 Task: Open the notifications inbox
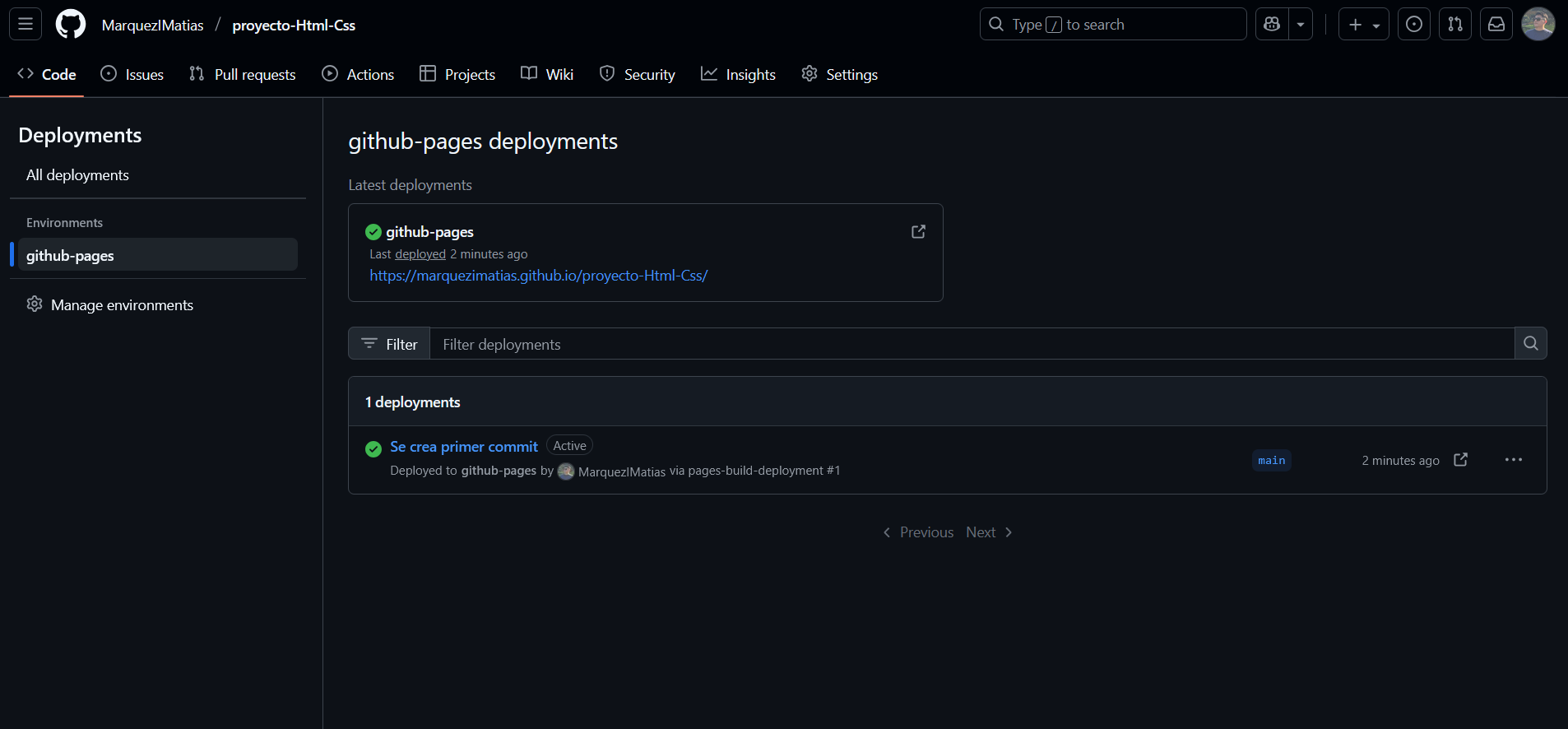[1496, 24]
